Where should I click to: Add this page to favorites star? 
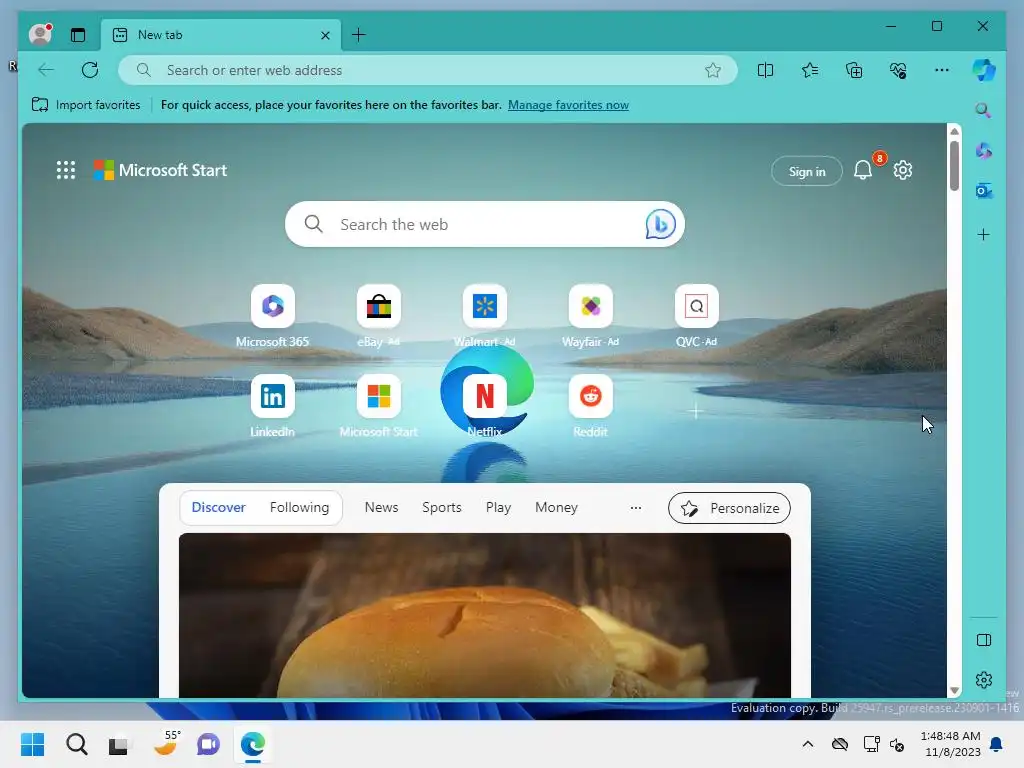coord(712,70)
